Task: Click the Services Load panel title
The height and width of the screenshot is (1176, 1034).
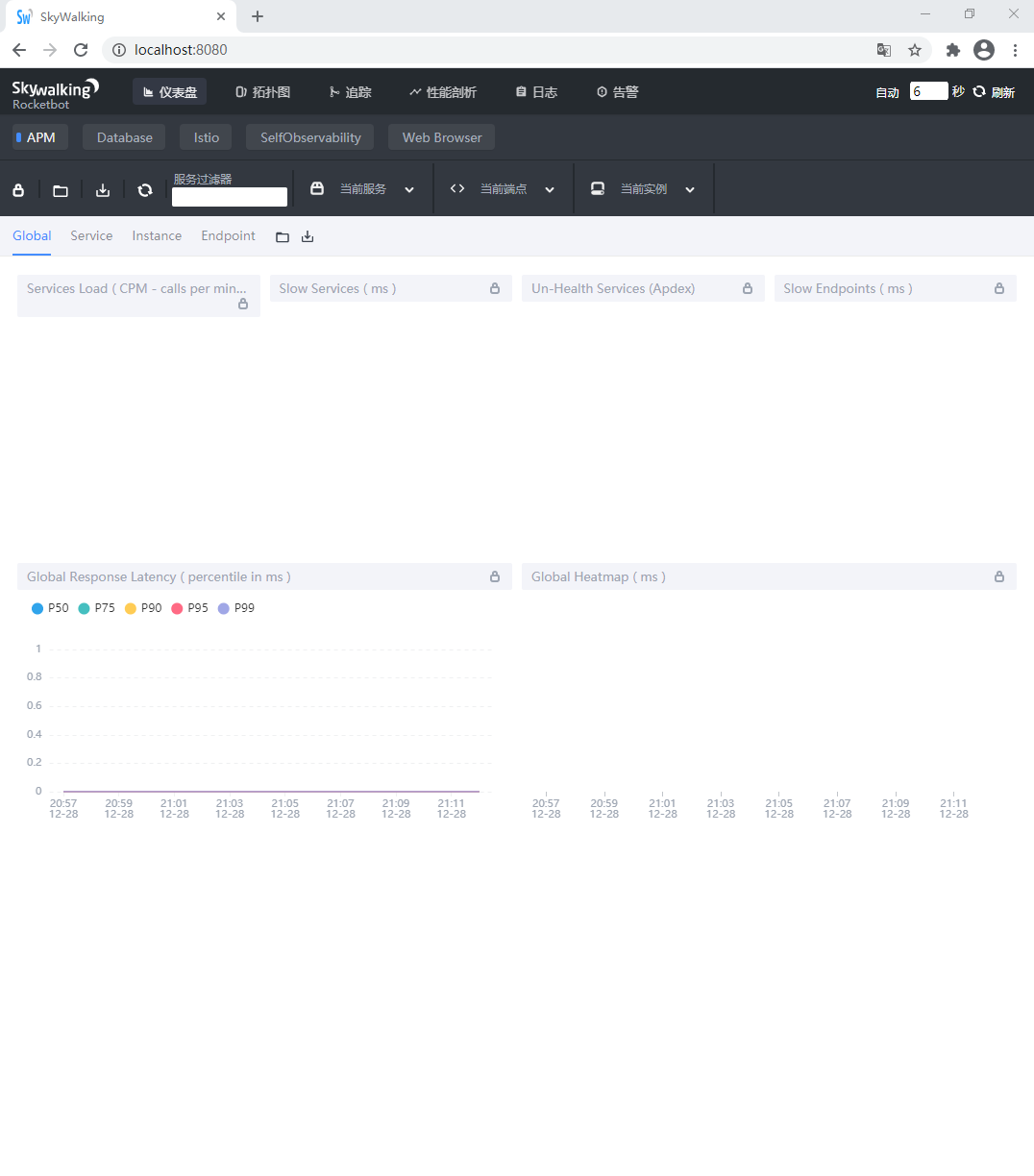Action: pos(136,288)
